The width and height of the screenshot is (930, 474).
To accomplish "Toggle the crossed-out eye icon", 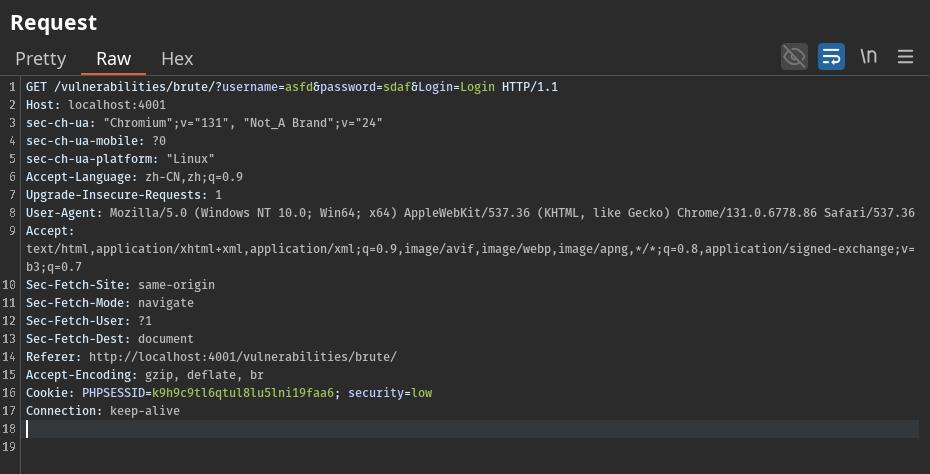I will (794, 57).
